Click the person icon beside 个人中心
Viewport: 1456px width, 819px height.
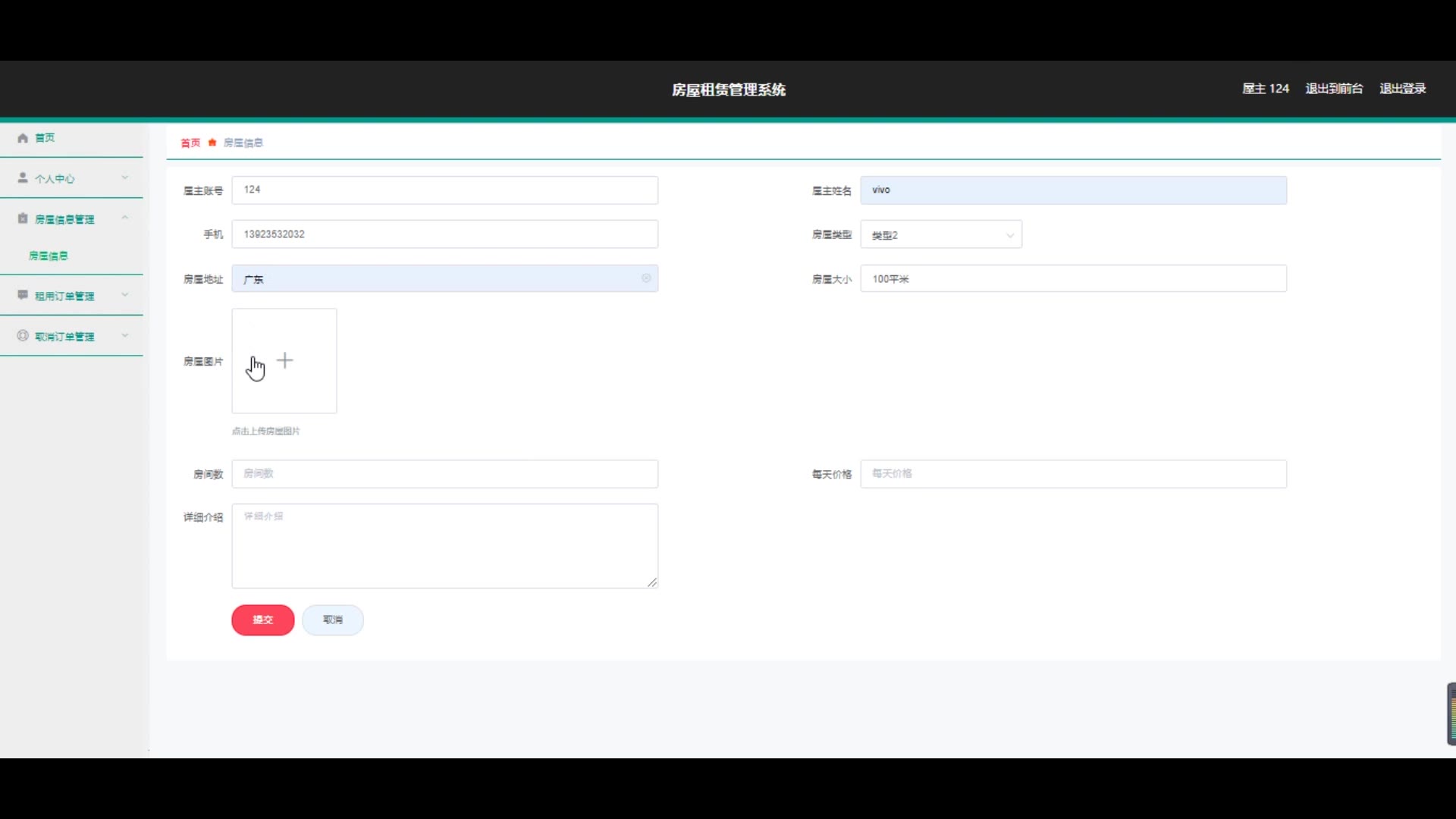coord(23,177)
